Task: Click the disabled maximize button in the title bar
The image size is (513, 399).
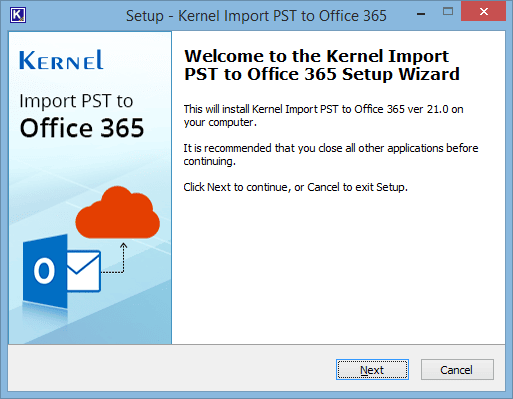Action: 448,12
